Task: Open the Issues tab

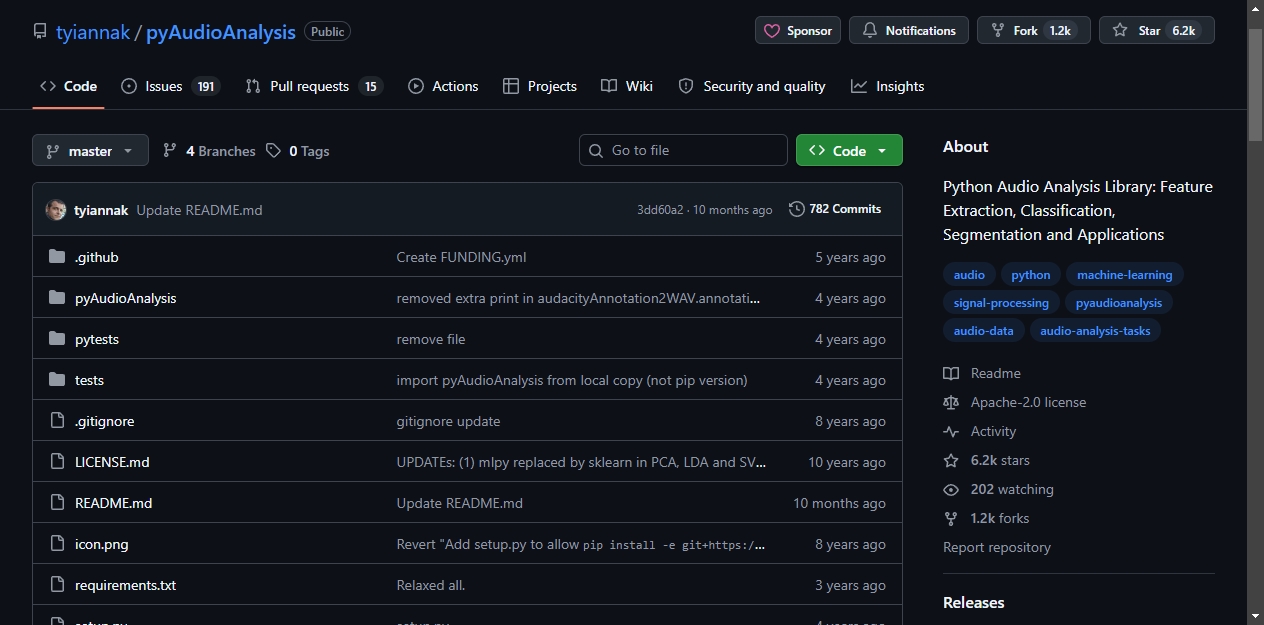Action: 170,86
